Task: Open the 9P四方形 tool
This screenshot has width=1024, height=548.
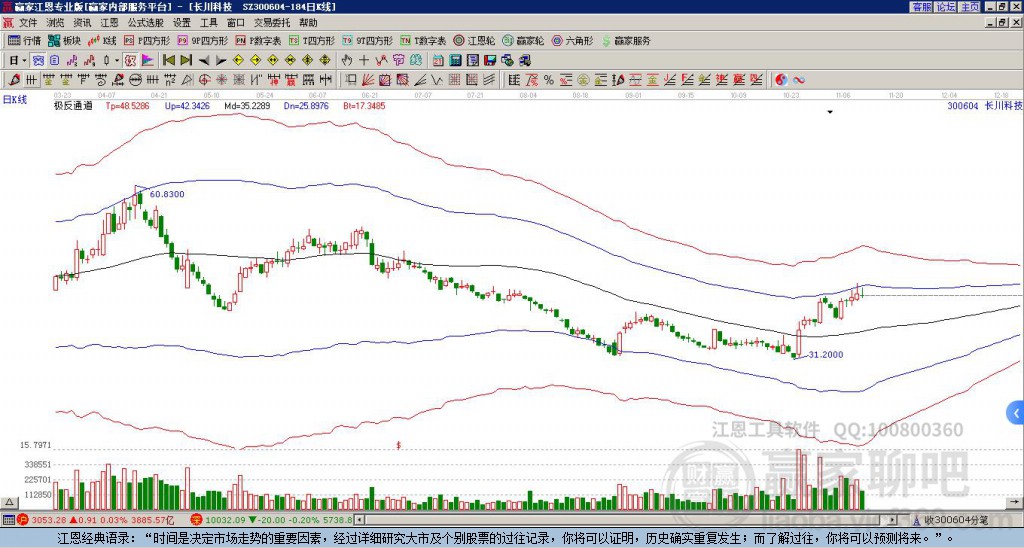Action: pyautogui.click(x=203, y=40)
